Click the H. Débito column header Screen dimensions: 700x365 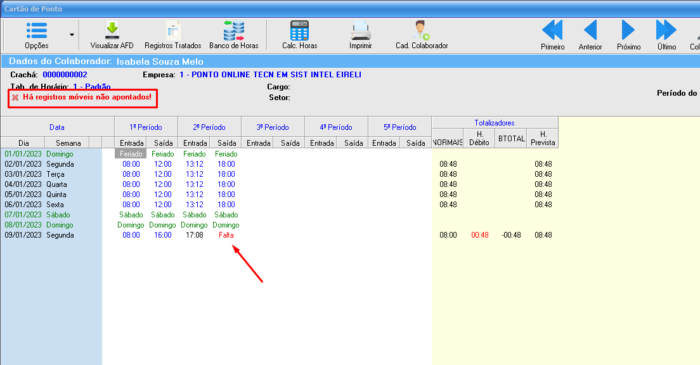(x=479, y=138)
